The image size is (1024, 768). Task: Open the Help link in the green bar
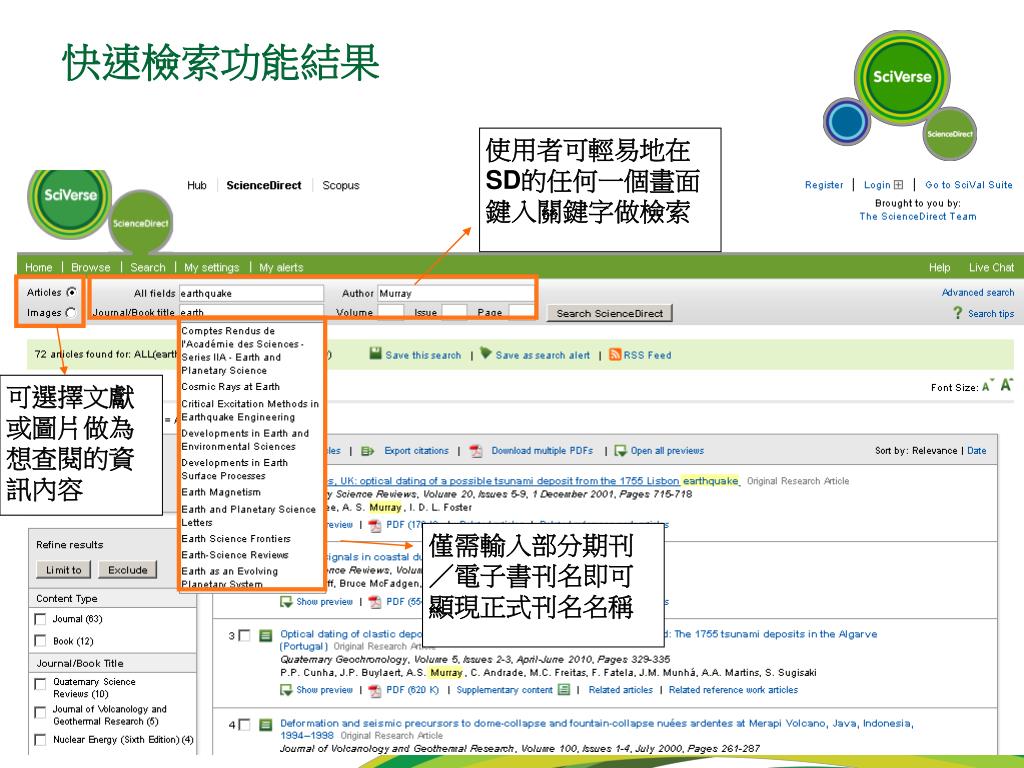pyautogui.click(x=939, y=267)
